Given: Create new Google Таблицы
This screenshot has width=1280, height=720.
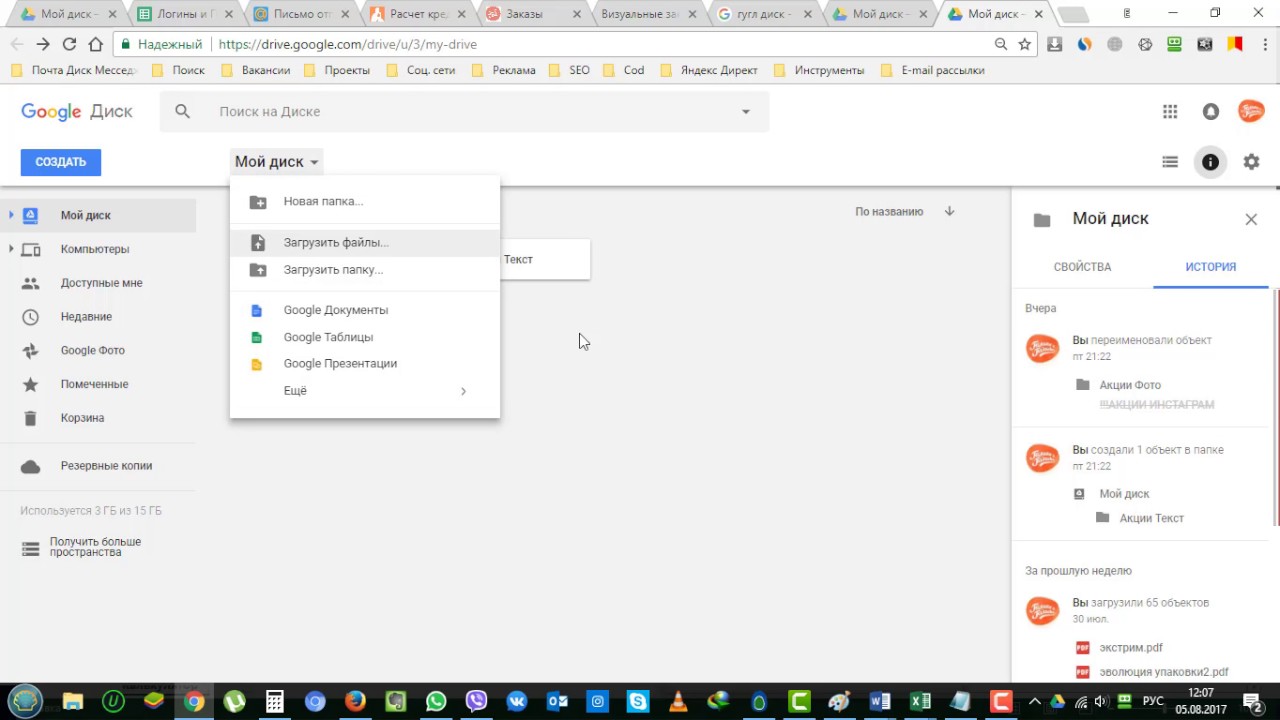Looking at the screenshot, I should pyautogui.click(x=365, y=337).
